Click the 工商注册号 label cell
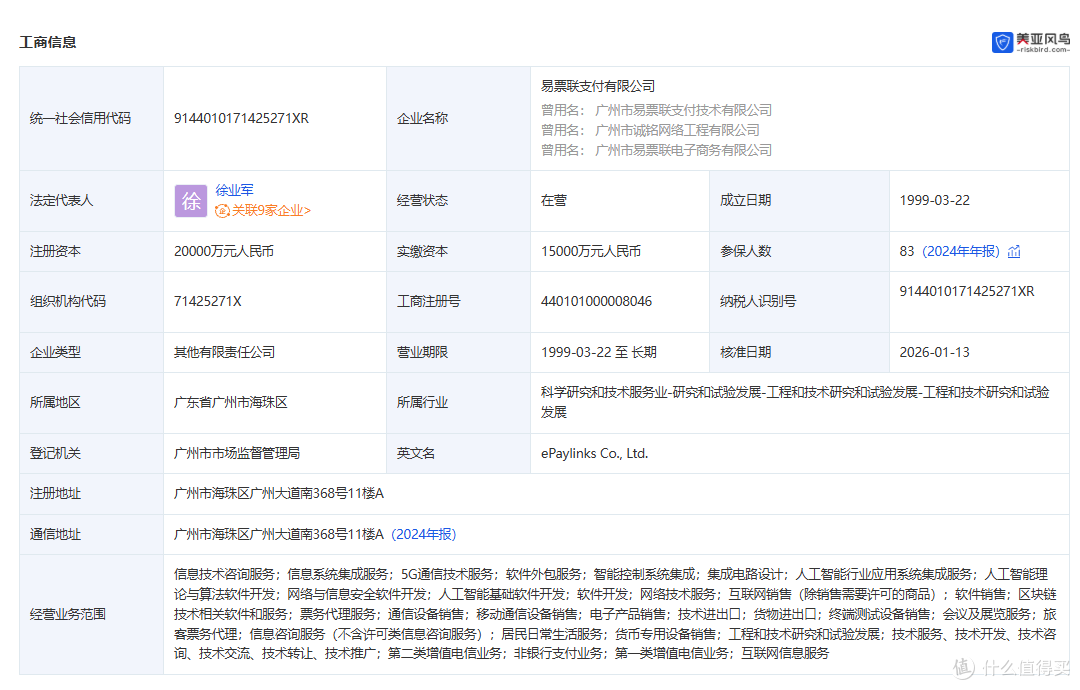 click(458, 302)
